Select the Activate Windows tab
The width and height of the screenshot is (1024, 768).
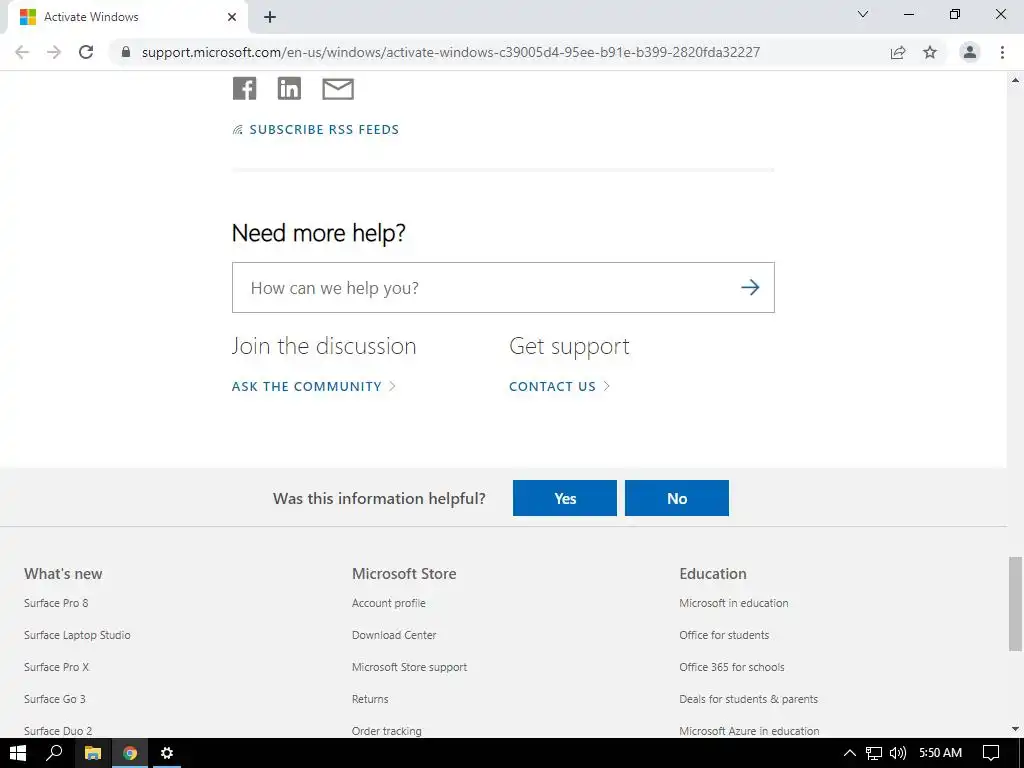pos(127,17)
